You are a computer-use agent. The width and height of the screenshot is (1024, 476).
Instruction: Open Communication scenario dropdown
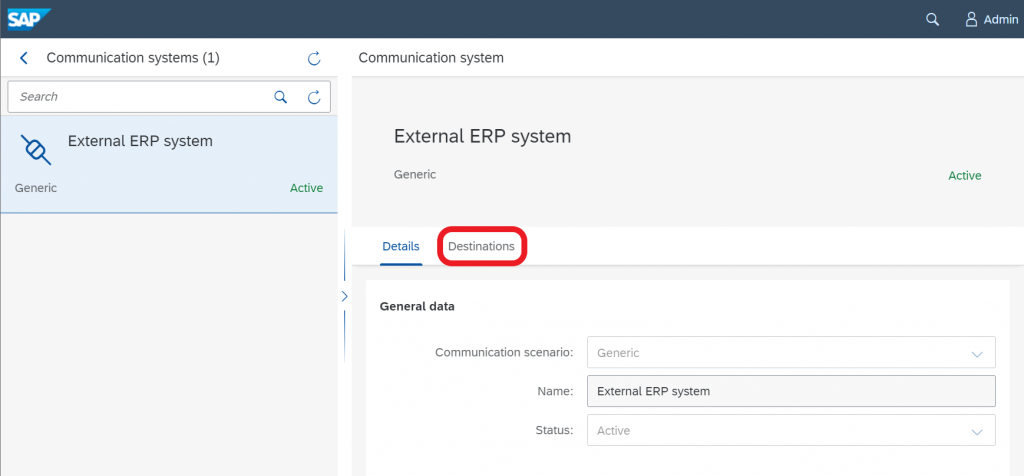[x=791, y=353]
